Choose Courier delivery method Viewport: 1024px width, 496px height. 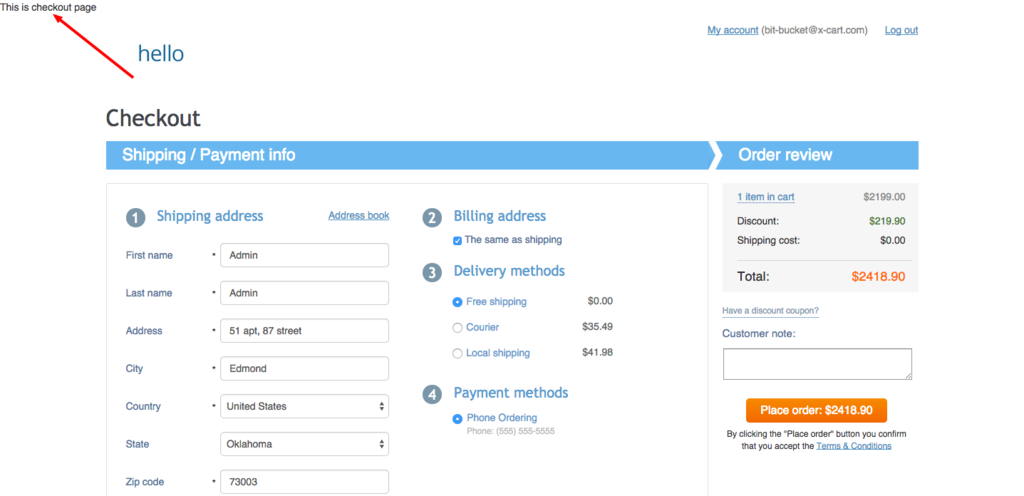(x=458, y=328)
